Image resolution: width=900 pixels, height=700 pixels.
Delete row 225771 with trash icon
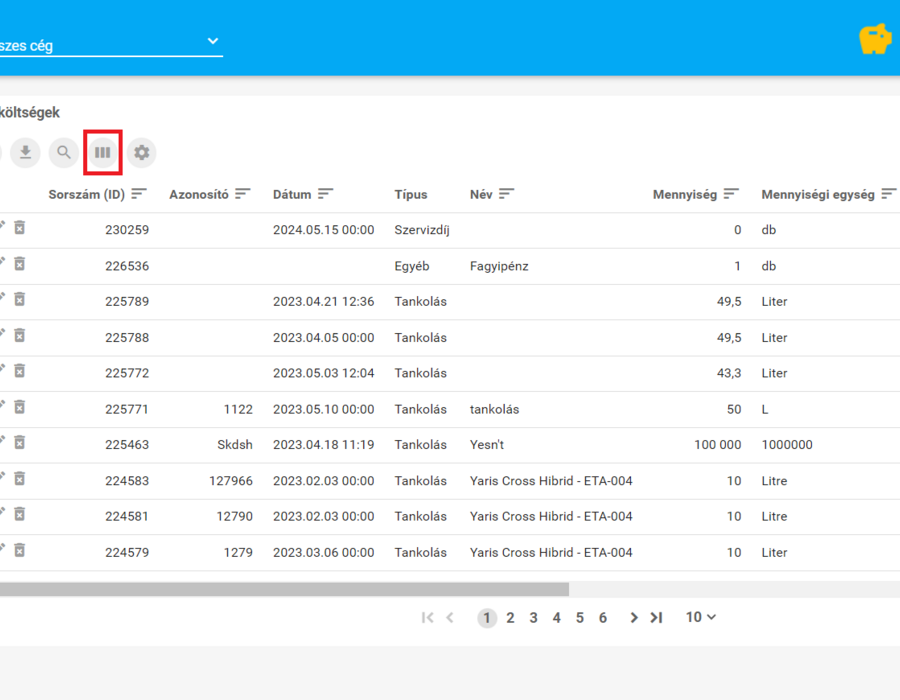(x=20, y=407)
